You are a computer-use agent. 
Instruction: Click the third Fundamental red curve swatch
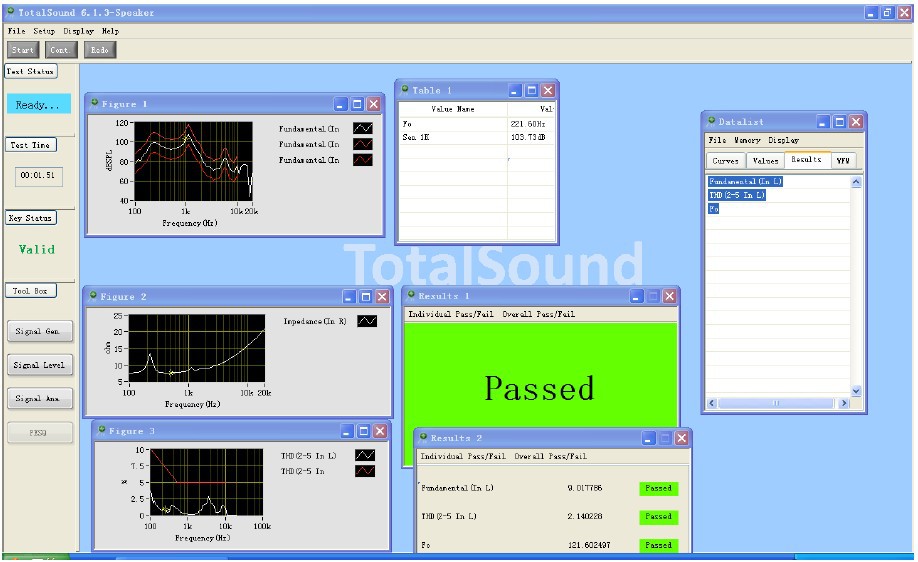363,160
